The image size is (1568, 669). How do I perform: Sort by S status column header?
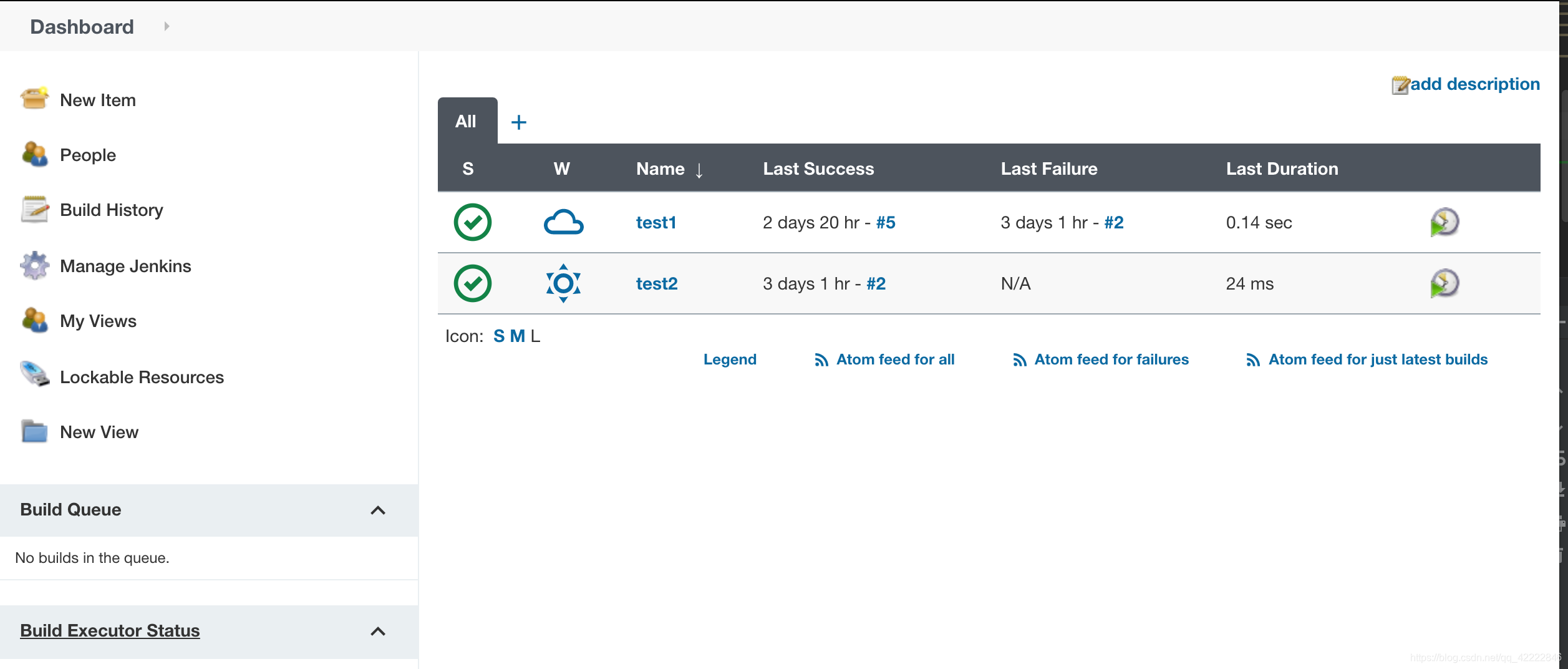click(x=468, y=168)
